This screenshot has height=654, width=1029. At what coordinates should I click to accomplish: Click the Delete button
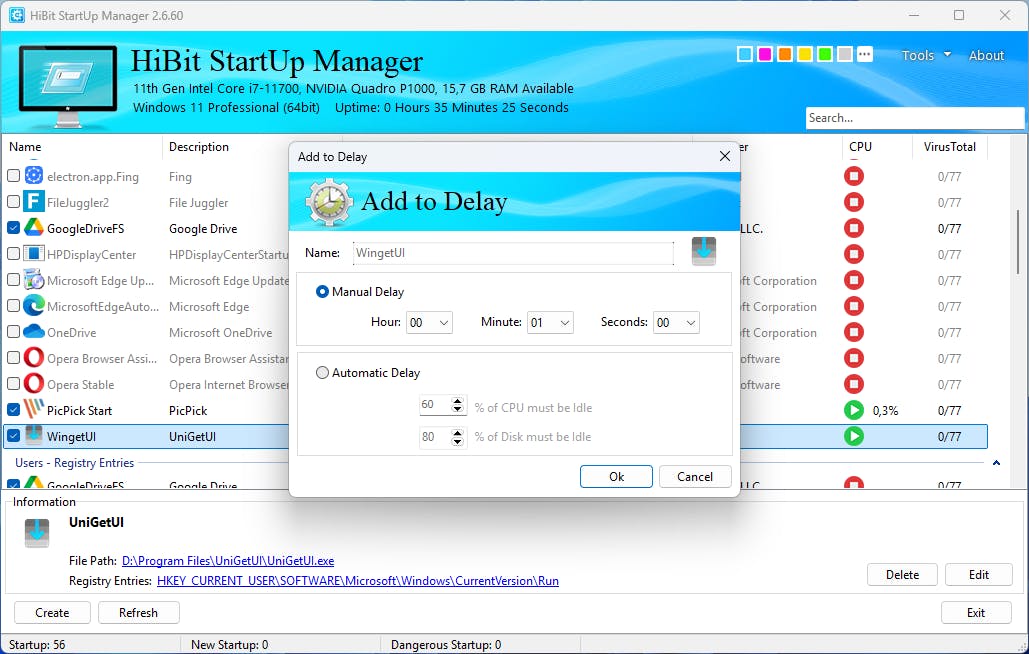[902, 575]
